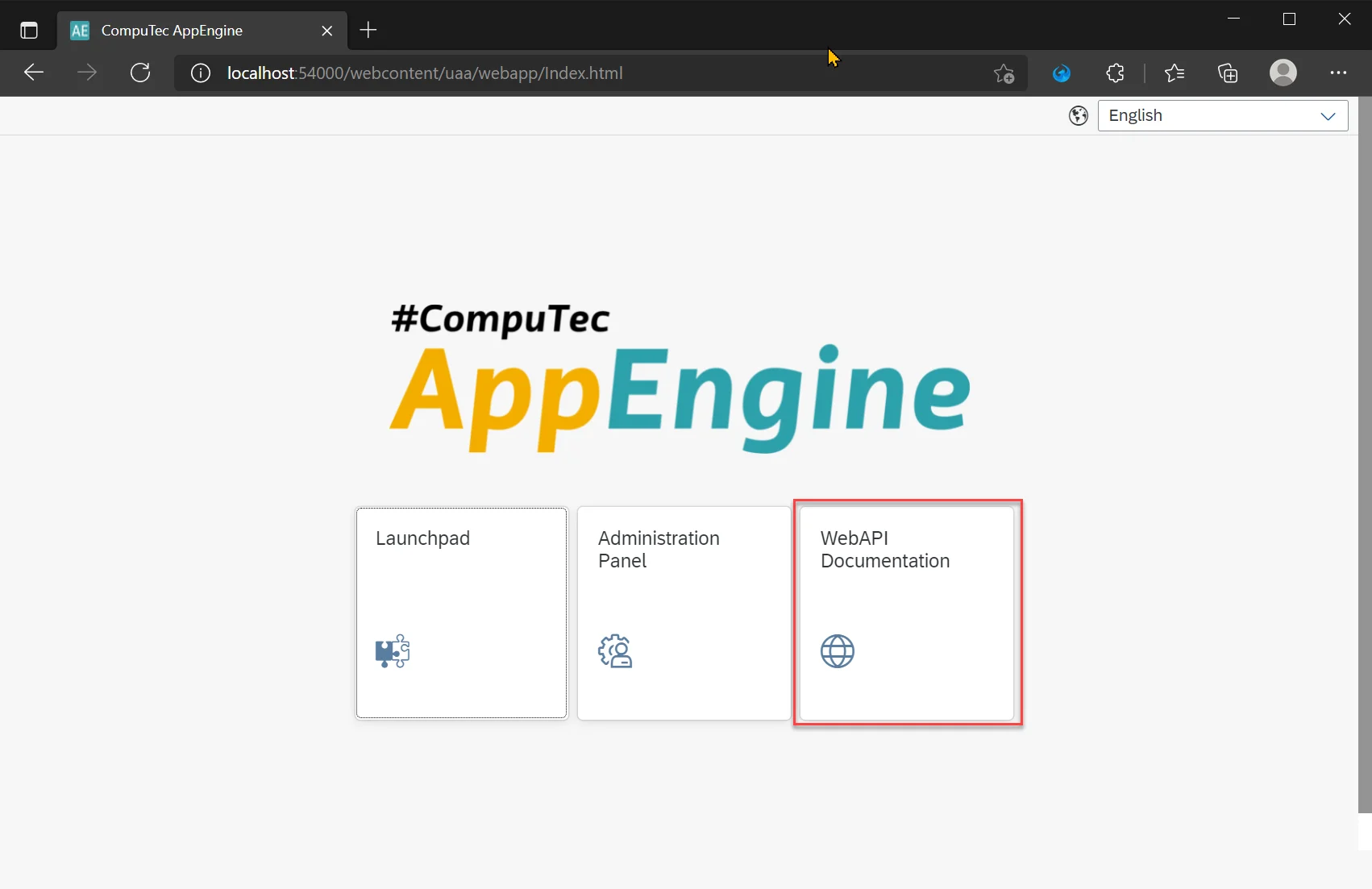Screen dimensions: 1372x889
Task: Click the favorites star toolbar toggle
Action: coord(1175,73)
